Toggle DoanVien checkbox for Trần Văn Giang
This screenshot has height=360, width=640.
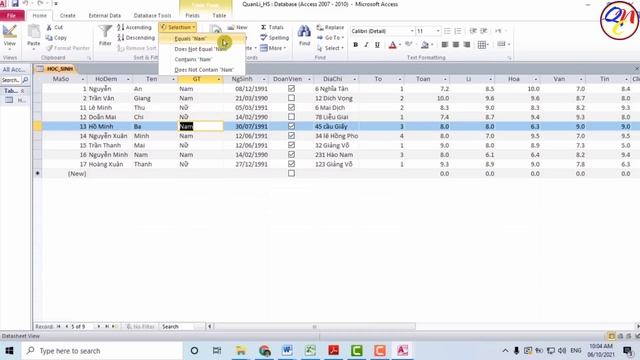pos(291,98)
